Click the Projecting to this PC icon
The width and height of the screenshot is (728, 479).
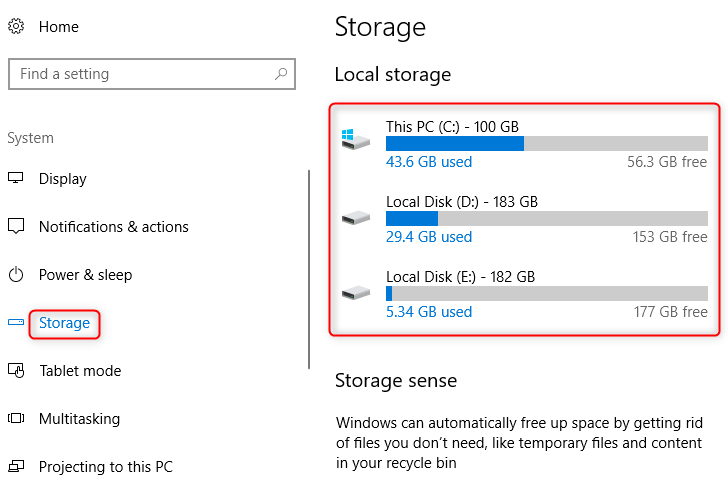15,467
